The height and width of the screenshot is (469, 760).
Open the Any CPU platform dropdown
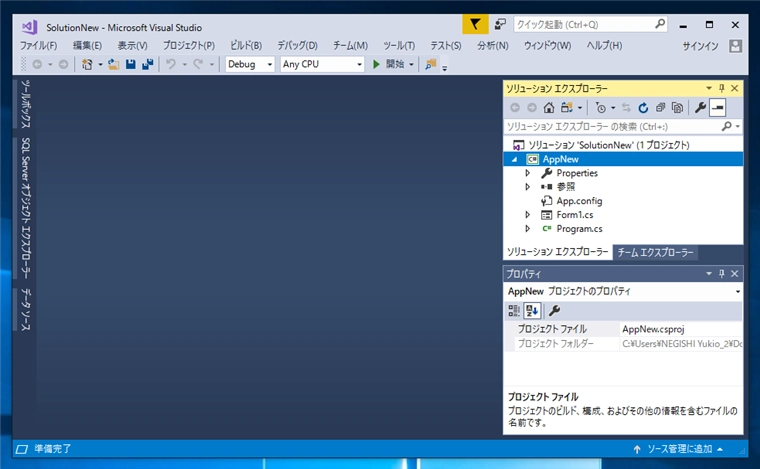pyautogui.click(x=359, y=64)
